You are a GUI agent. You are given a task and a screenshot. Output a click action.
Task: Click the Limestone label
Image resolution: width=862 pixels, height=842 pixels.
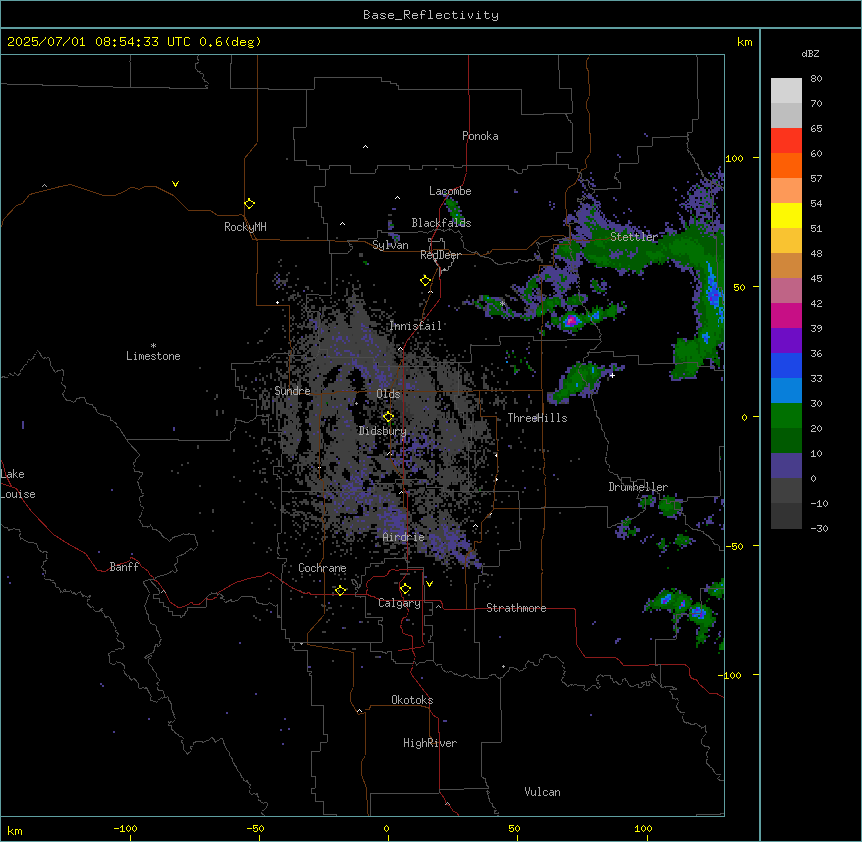pyautogui.click(x=153, y=356)
